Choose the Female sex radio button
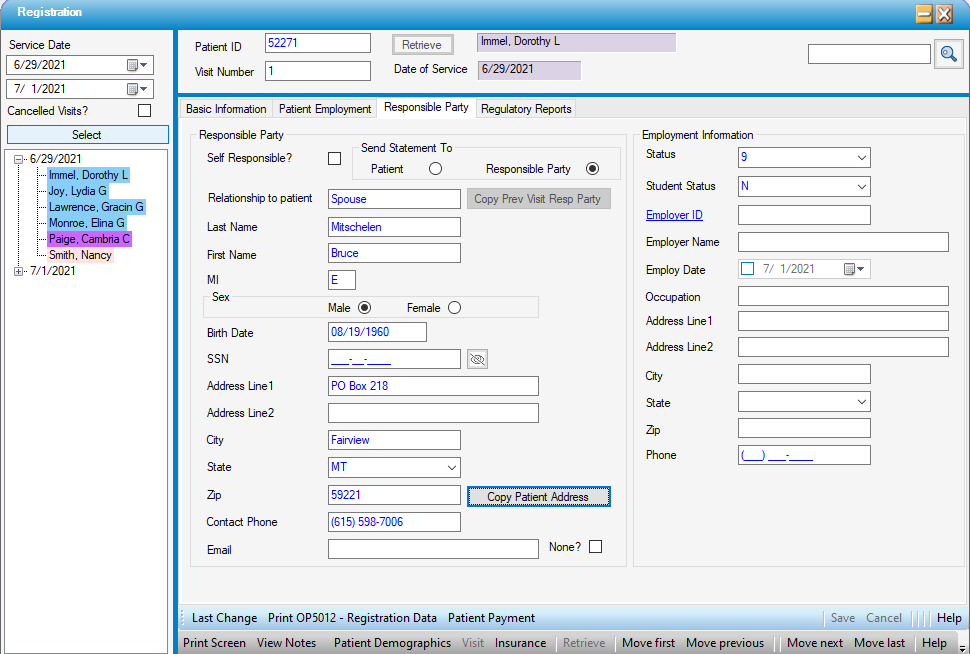Image resolution: width=970 pixels, height=654 pixels. click(455, 308)
